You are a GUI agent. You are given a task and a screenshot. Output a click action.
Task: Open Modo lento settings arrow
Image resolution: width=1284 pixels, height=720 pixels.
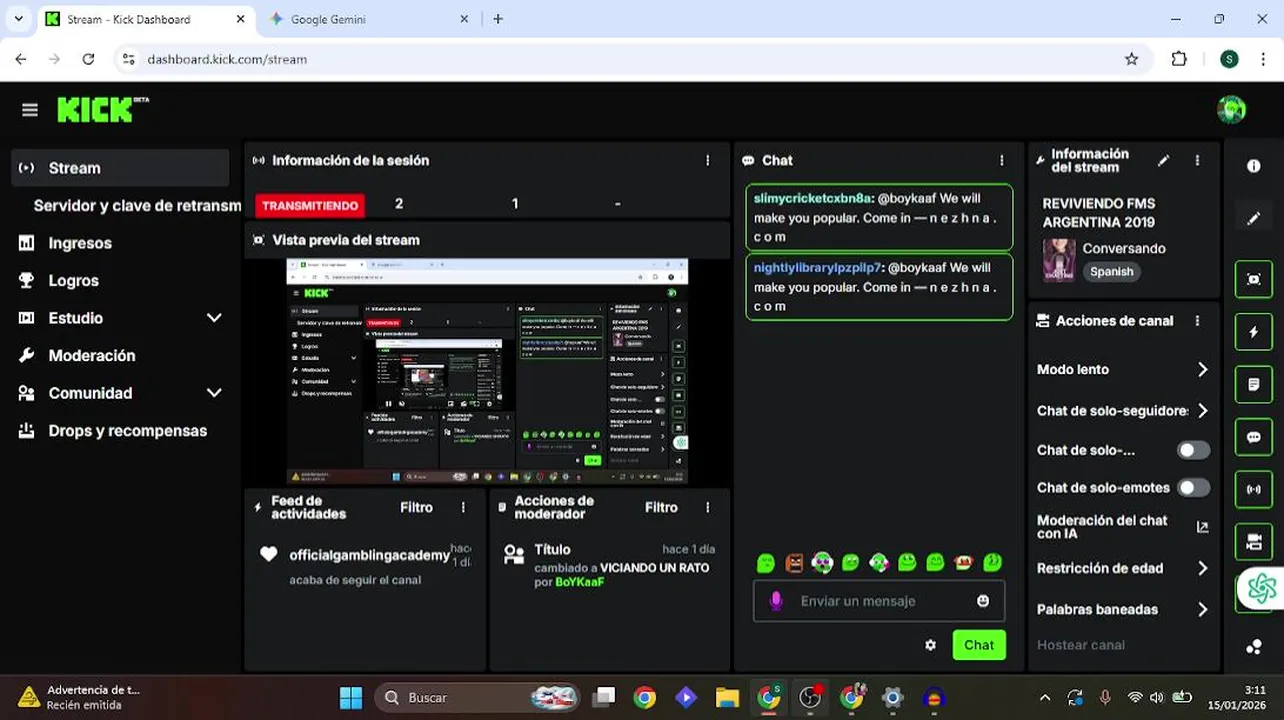(1202, 369)
